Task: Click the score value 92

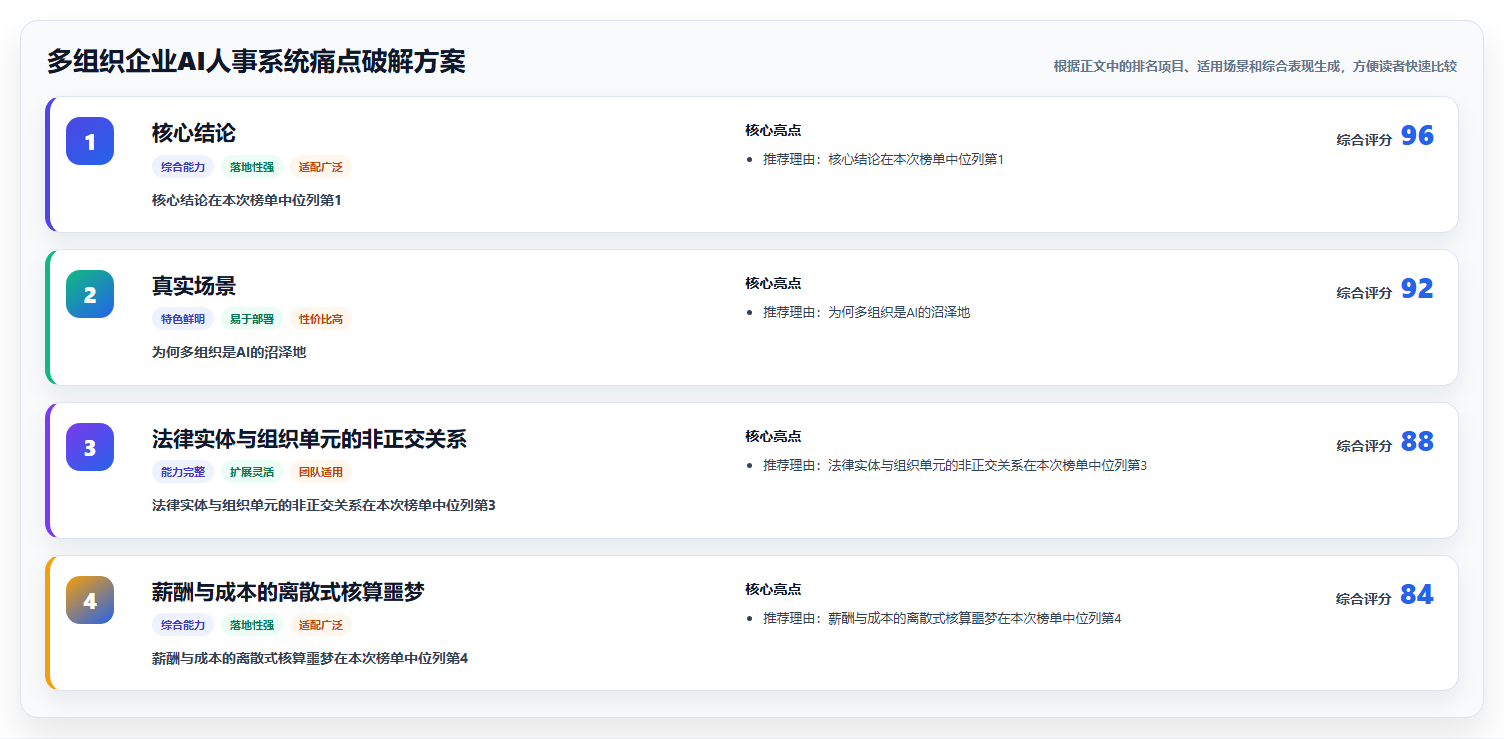Action: (x=1417, y=289)
